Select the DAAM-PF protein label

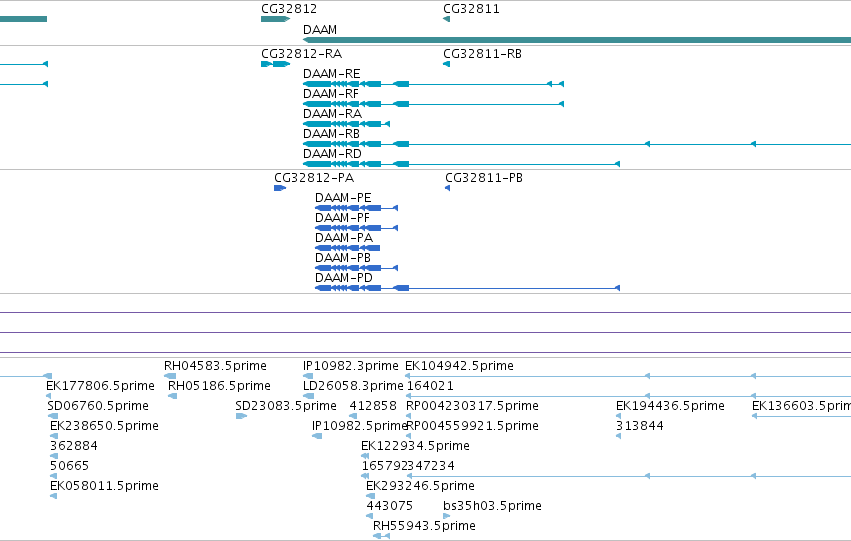342,218
